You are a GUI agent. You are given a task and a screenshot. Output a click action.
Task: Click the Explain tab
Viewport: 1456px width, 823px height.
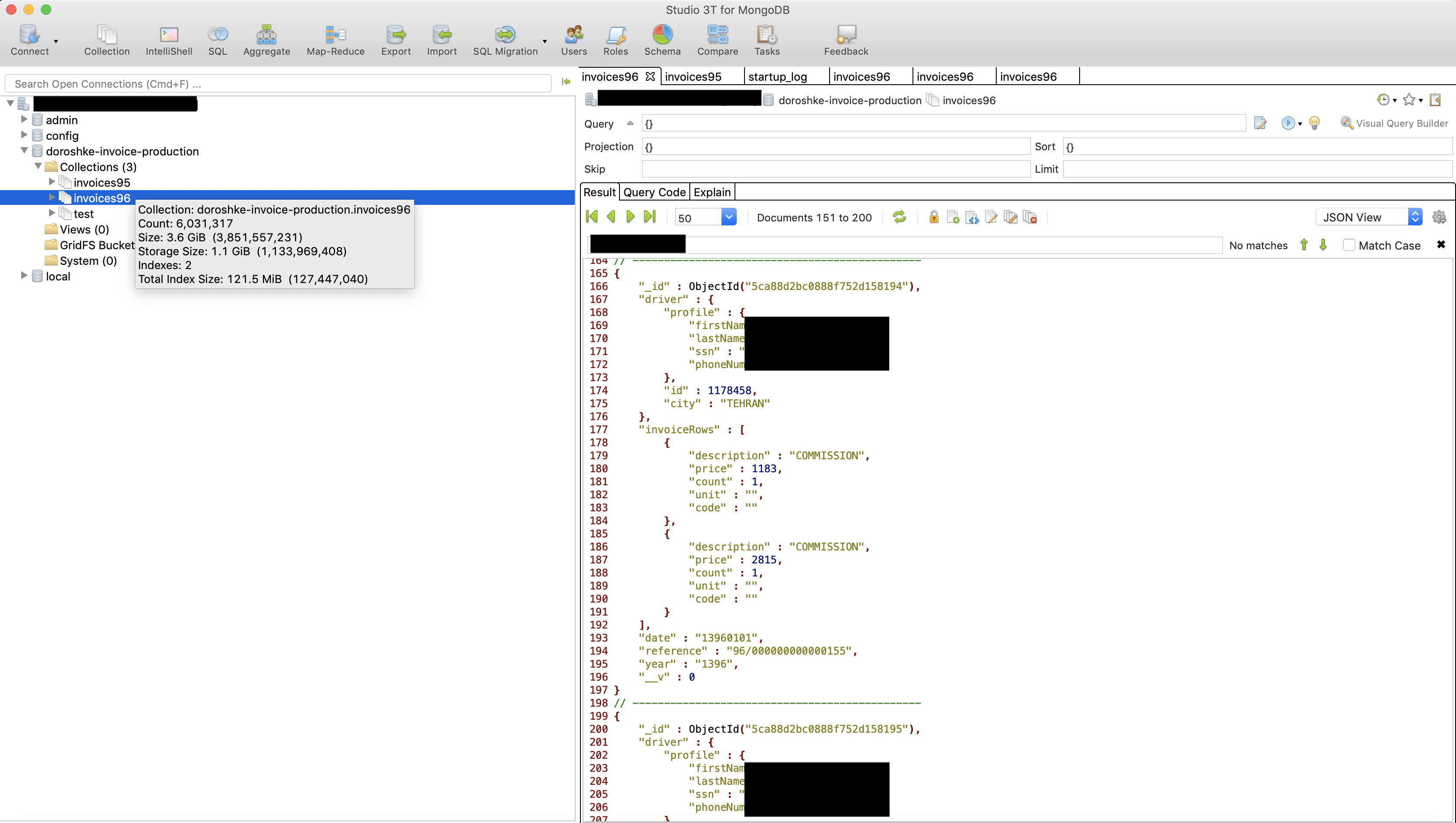click(x=712, y=192)
